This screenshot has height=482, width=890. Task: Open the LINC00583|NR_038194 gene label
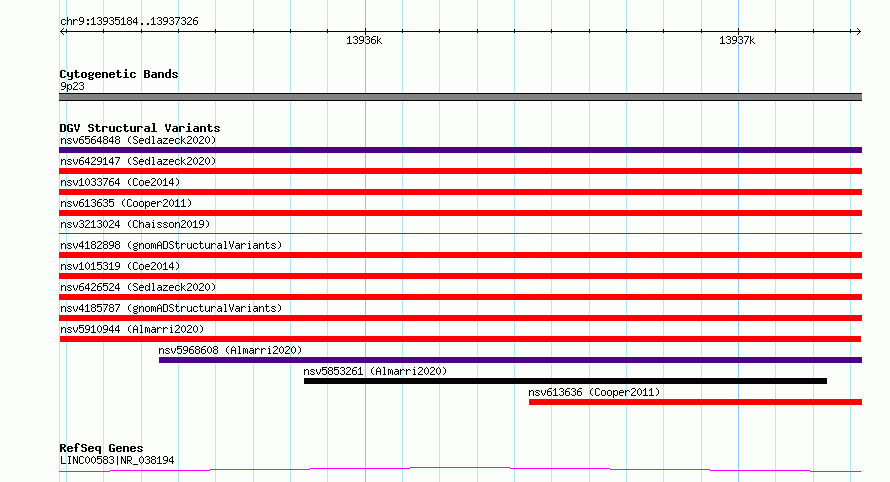[117, 460]
